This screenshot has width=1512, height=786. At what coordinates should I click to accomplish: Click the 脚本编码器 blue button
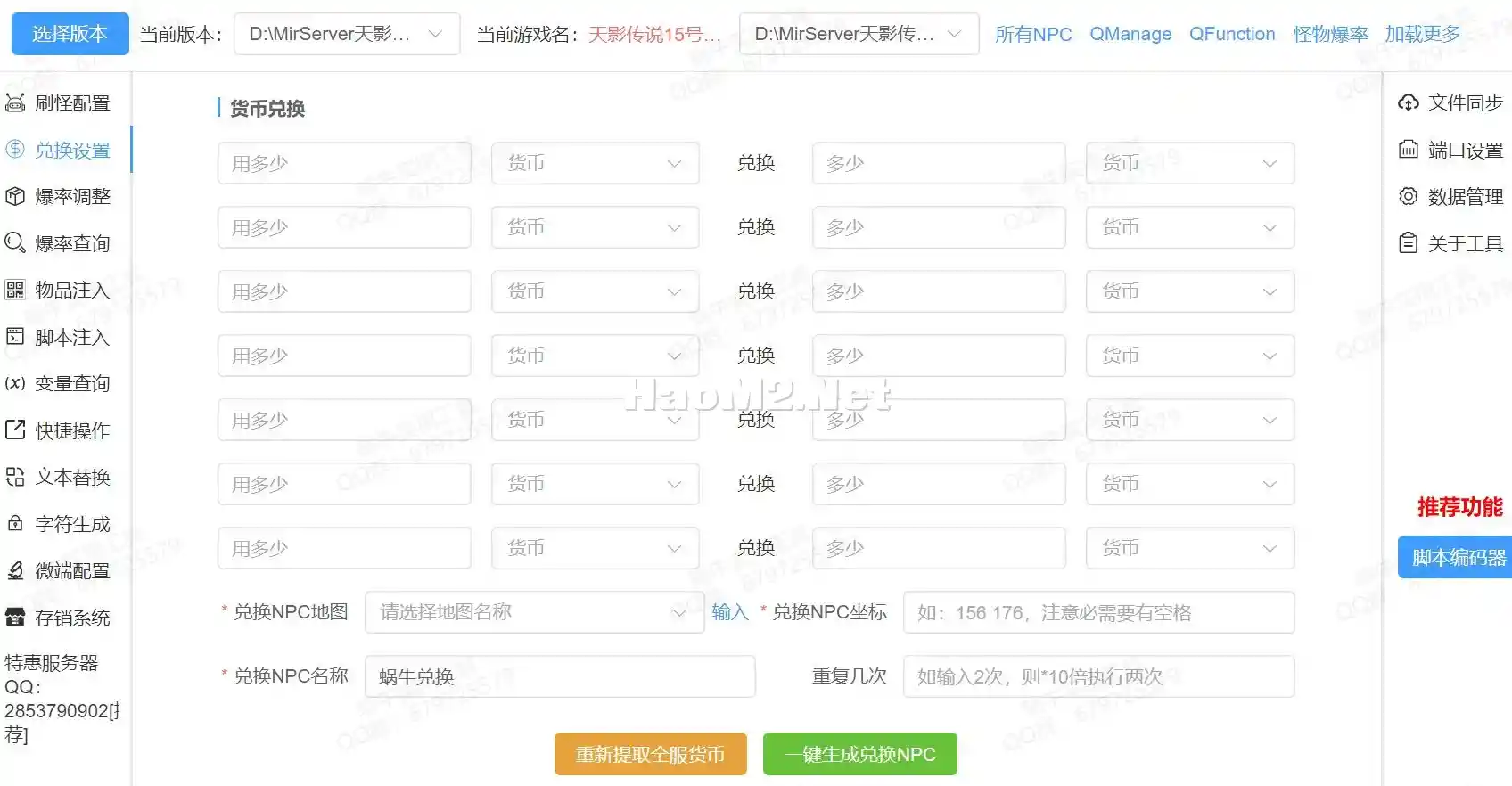pyautogui.click(x=1457, y=557)
